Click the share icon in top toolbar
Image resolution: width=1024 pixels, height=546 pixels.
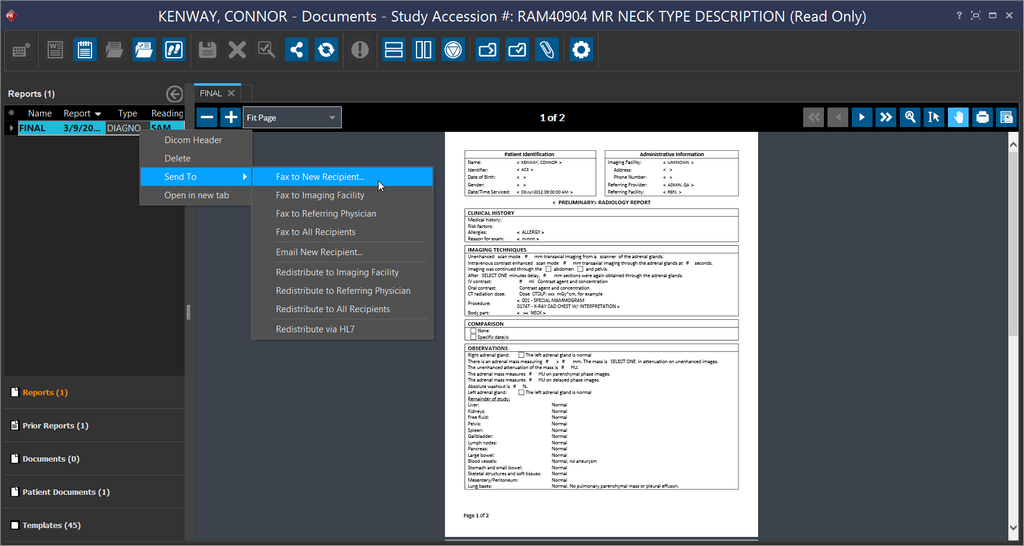click(296, 49)
